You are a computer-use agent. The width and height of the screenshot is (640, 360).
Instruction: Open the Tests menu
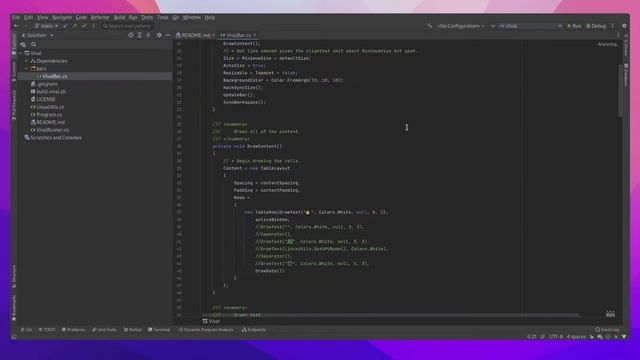click(x=147, y=18)
